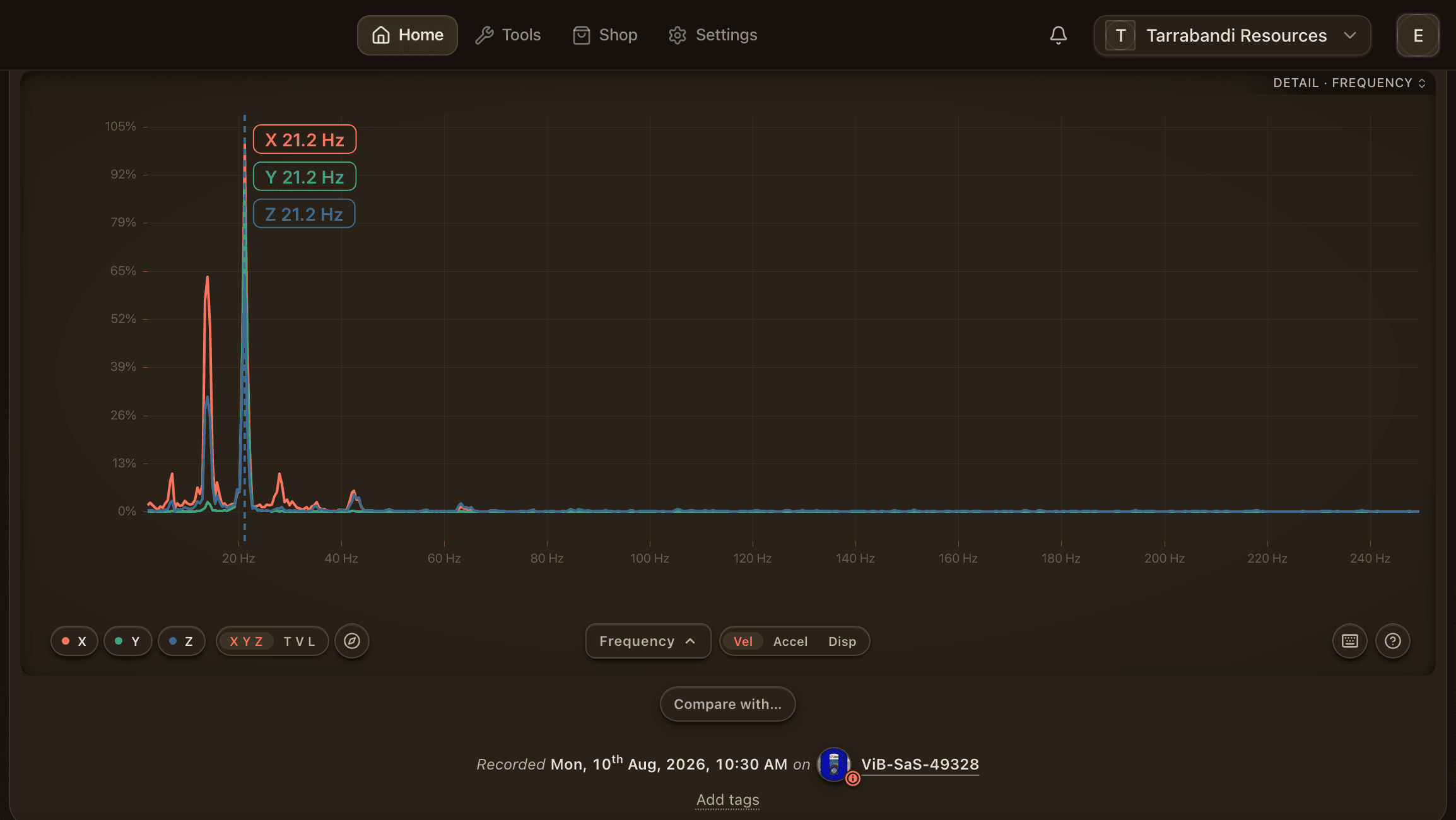
Task: Click the ViB-SaS-49328 device avatar
Action: (834, 764)
